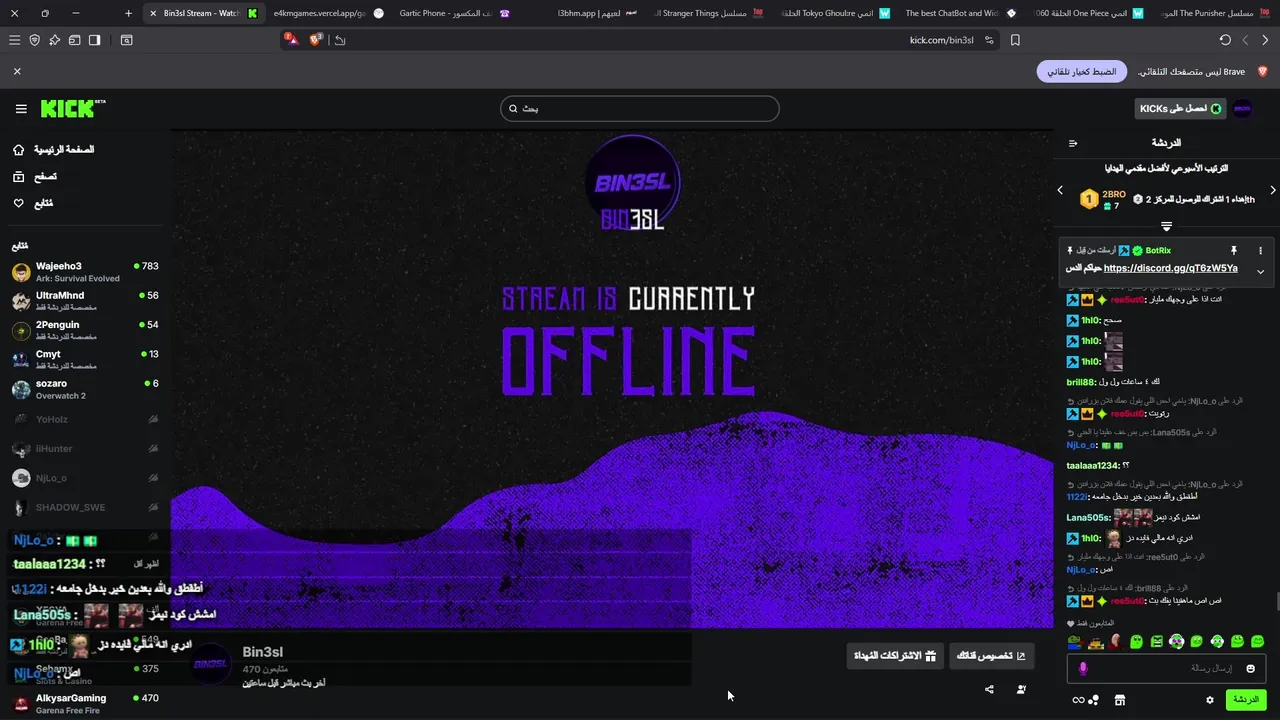Open Brave wallet icon in toolbar
Screen dimensions: 1280x720
[74, 40]
